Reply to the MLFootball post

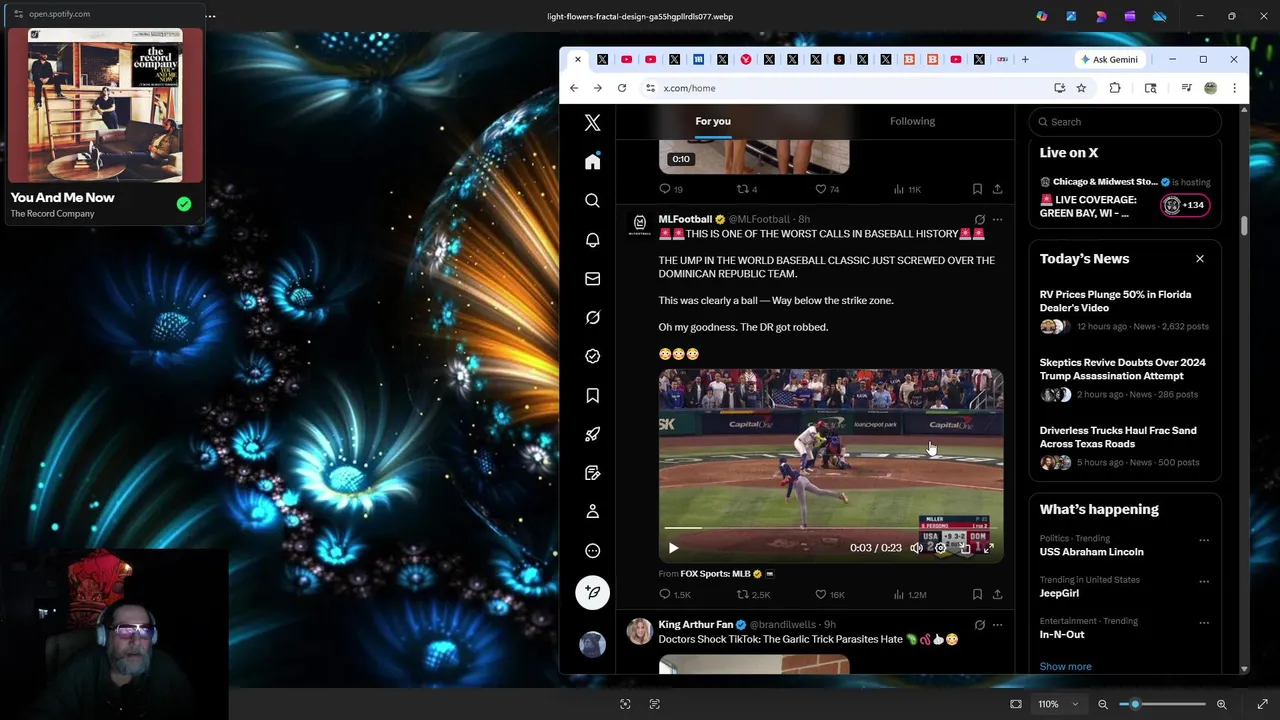pyautogui.click(x=675, y=594)
